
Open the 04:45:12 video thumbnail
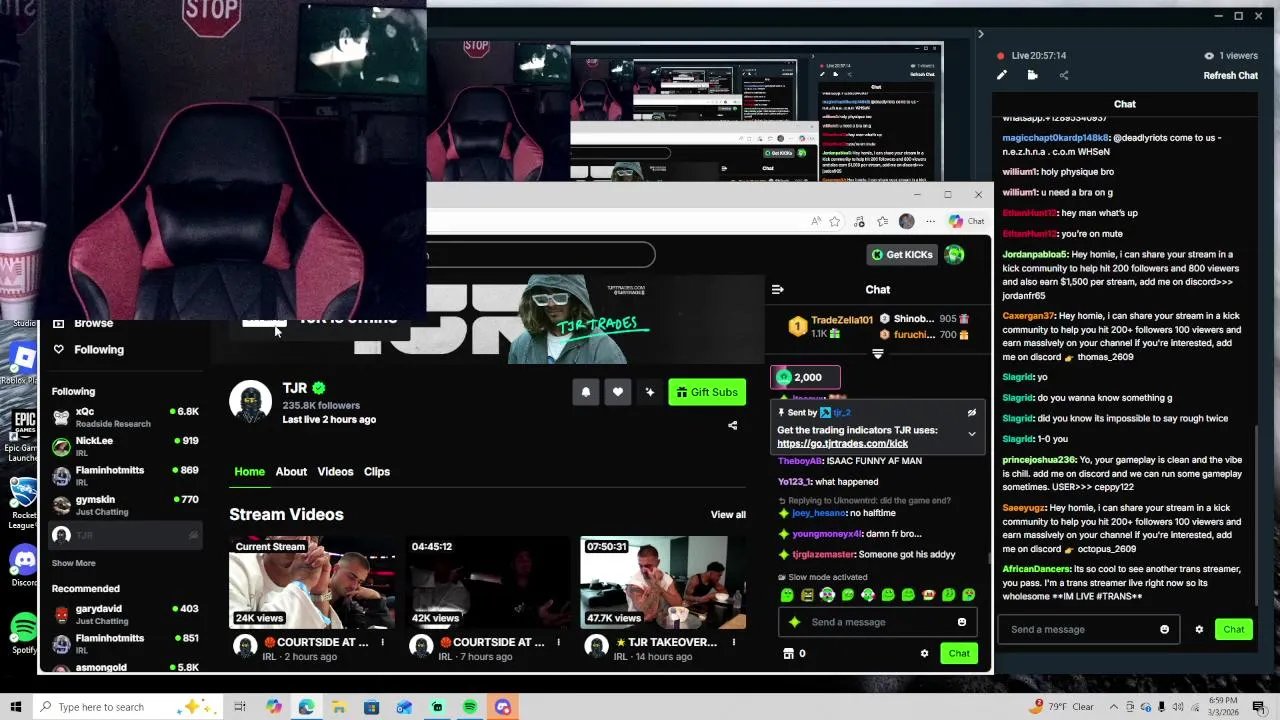[x=488, y=583]
